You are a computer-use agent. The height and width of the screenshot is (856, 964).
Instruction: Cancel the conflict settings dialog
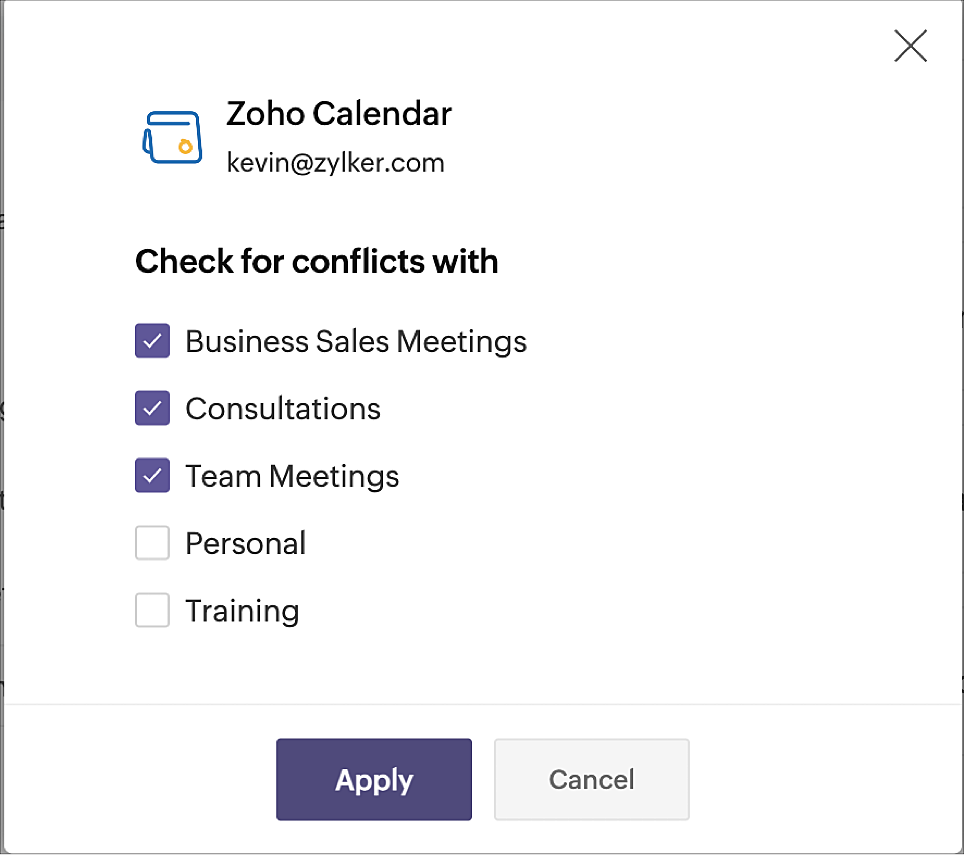click(592, 780)
